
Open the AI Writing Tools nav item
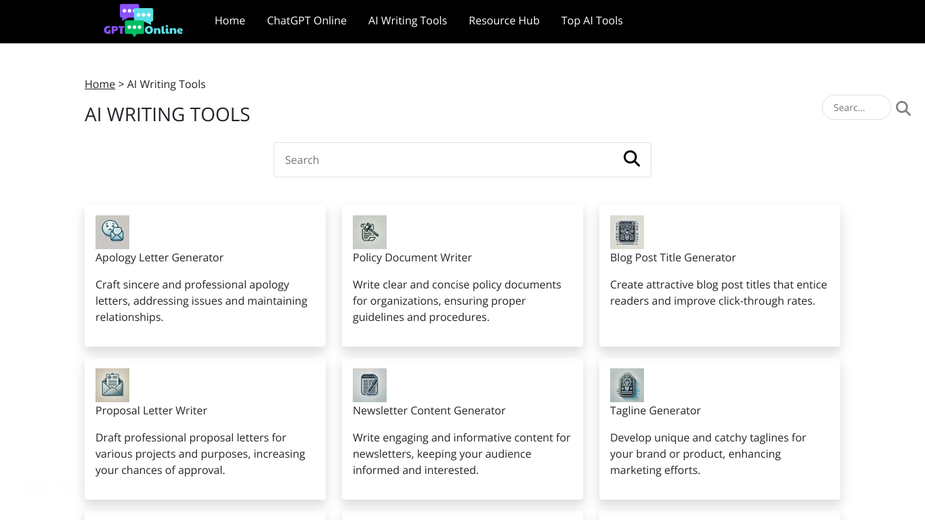click(x=408, y=21)
